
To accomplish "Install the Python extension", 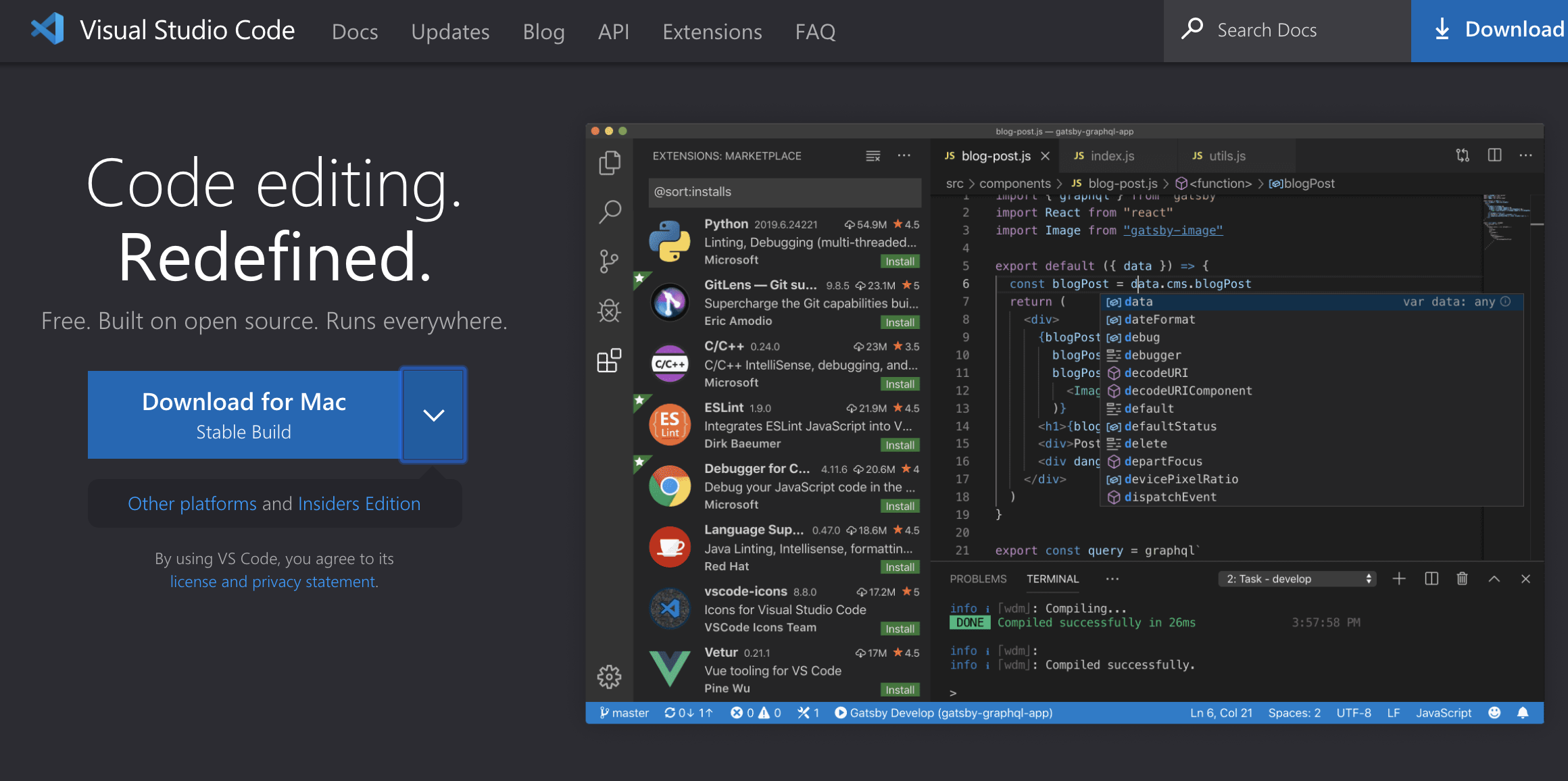I will coord(900,261).
